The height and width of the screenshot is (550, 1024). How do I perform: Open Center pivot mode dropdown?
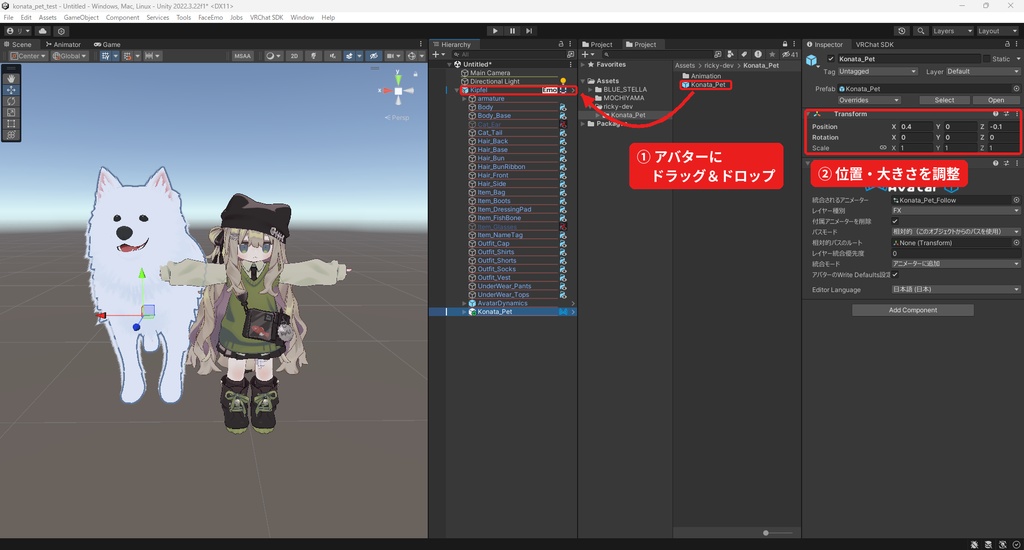27,56
